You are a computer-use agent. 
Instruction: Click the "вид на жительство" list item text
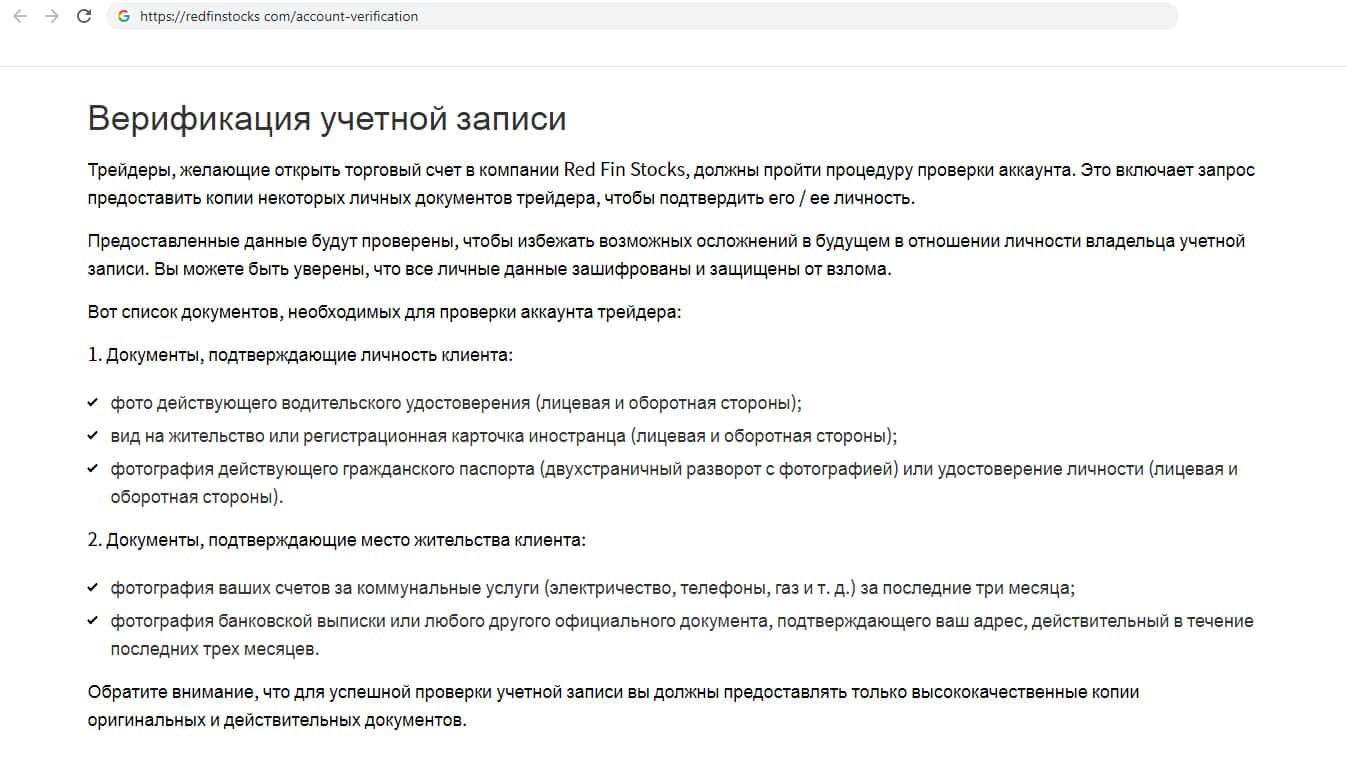(504, 436)
